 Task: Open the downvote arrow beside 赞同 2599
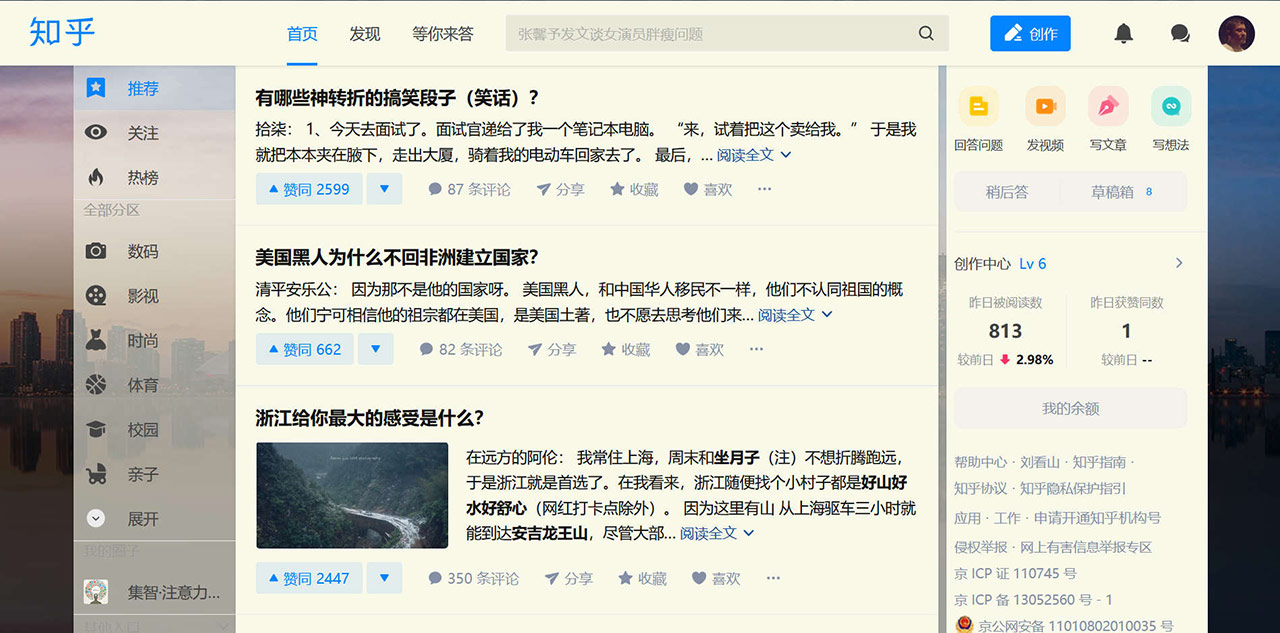pos(384,188)
